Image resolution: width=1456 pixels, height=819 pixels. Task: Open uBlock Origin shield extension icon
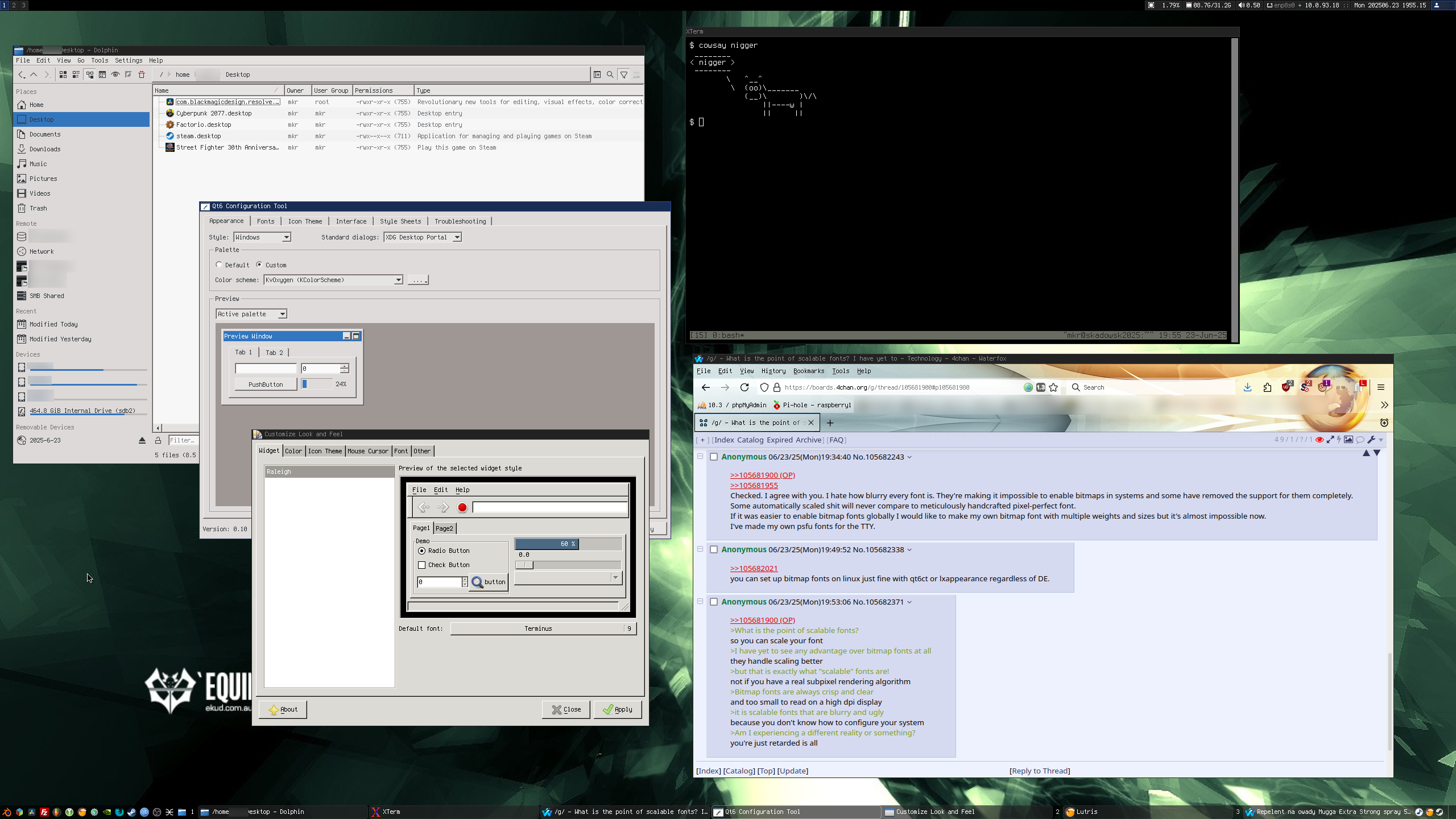1287,387
